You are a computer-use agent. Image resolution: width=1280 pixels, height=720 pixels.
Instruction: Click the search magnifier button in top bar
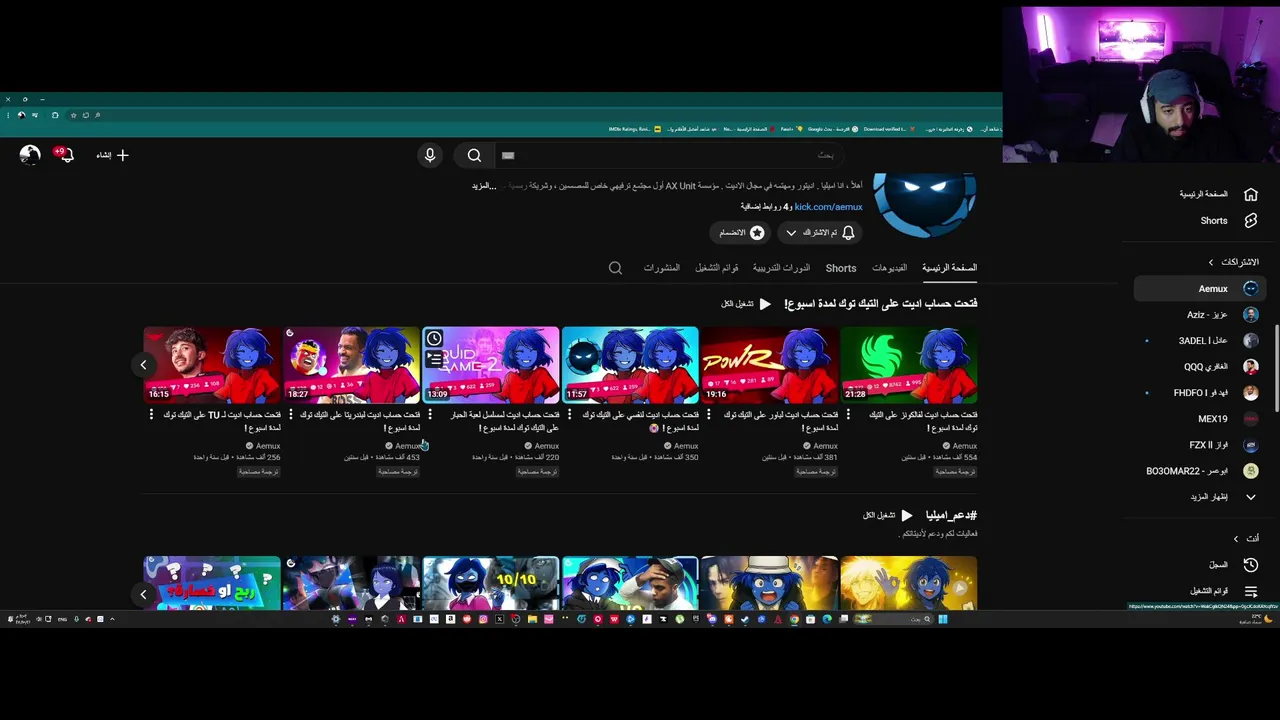click(474, 155)
